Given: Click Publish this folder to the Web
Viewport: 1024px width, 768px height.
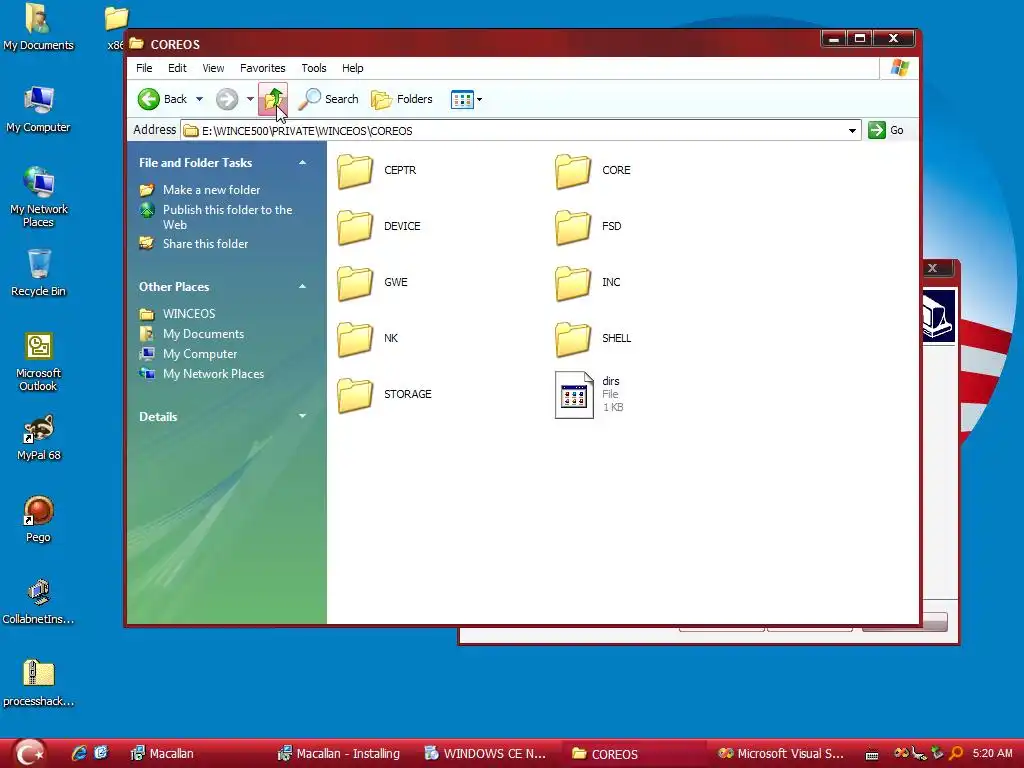Looking at the screenshot, I should [227, 217].
